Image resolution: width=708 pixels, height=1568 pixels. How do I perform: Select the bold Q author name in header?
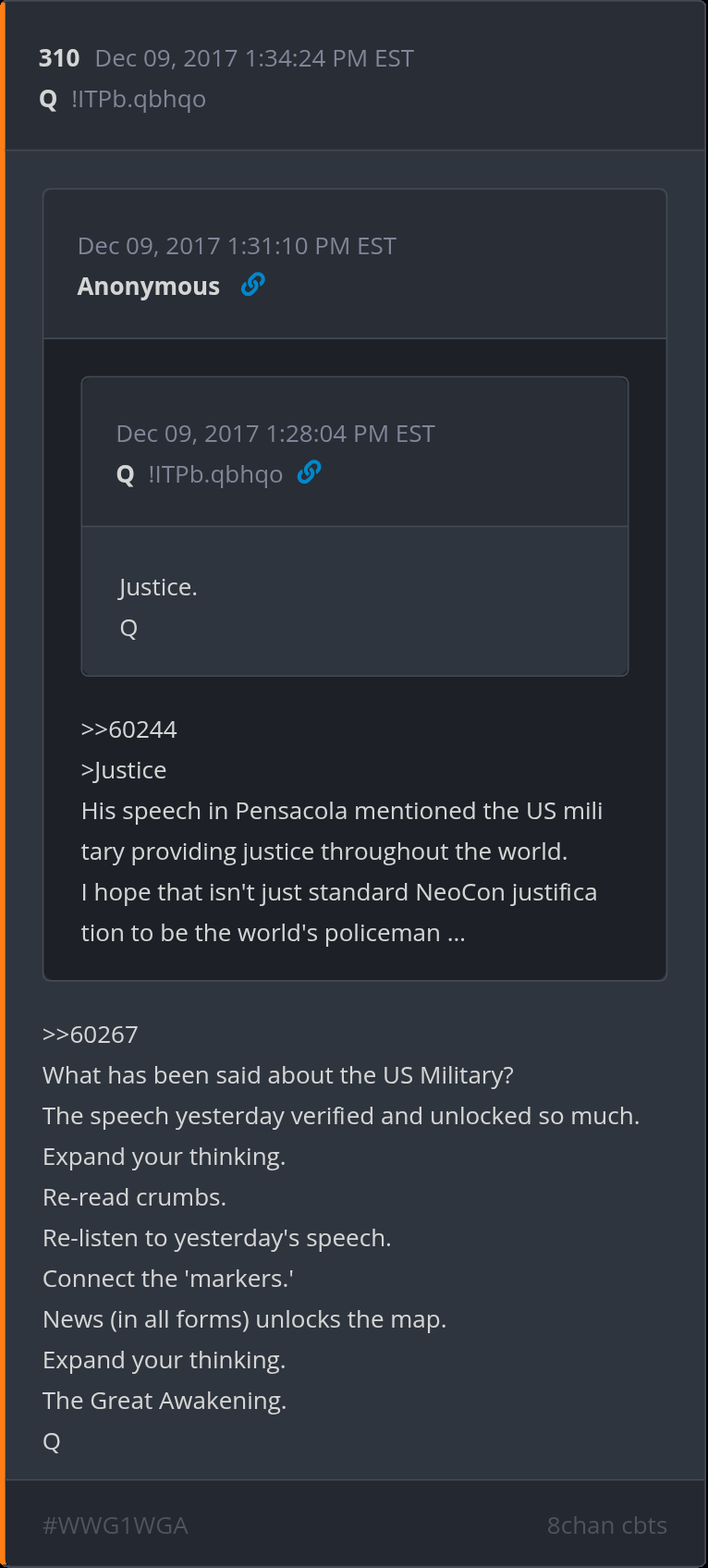49,99
